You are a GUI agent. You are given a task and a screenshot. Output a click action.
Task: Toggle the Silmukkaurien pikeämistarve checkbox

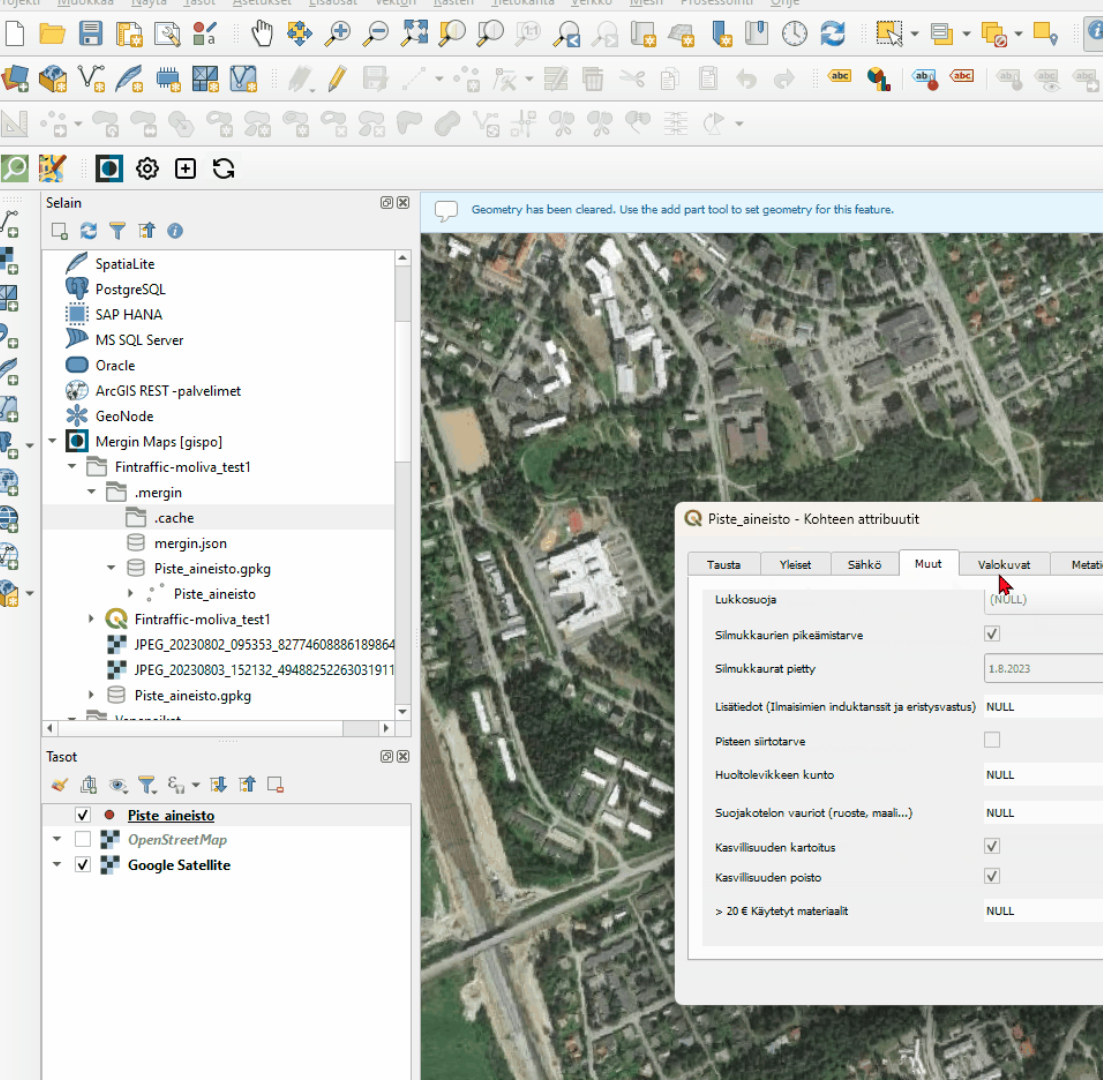click(992, 634)
